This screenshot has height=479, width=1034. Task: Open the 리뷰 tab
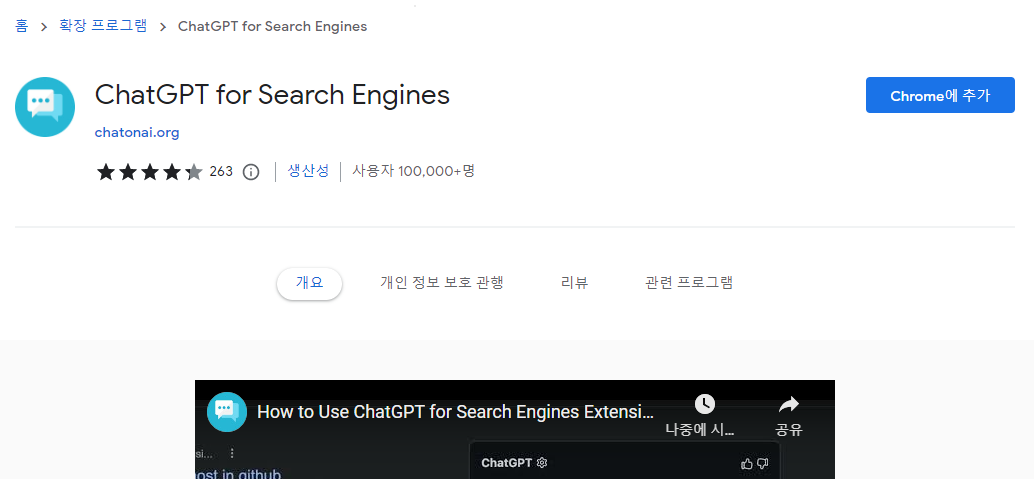click(x=574, y=283)
